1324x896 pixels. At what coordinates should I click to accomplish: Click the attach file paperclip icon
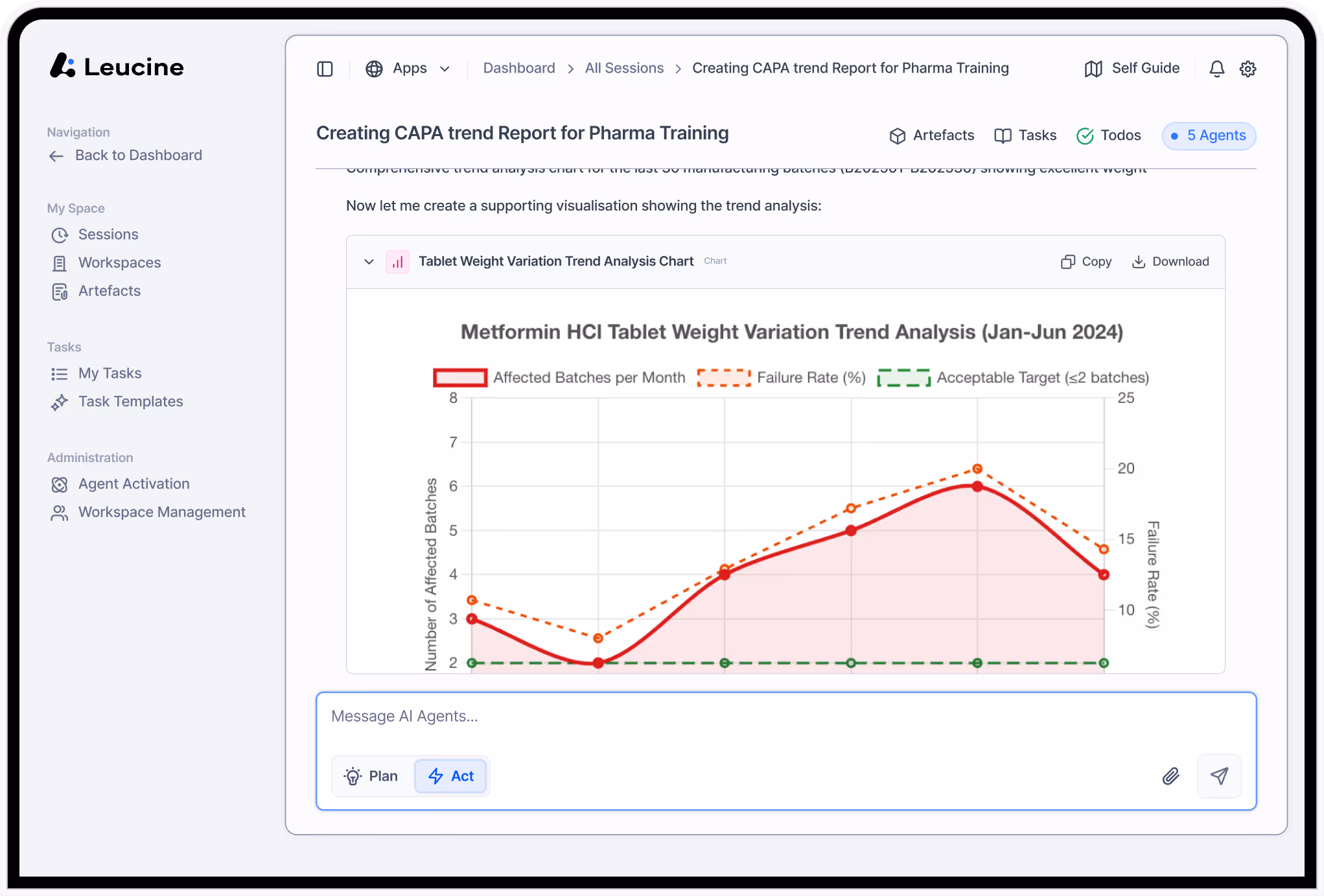point(1170,775)
